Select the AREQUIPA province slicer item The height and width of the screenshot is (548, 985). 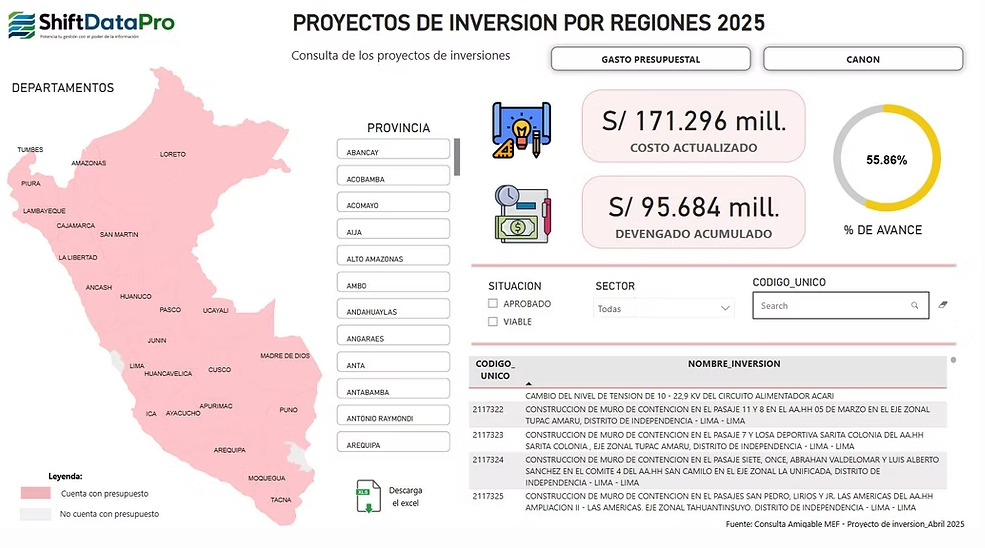tap(393, 442)
